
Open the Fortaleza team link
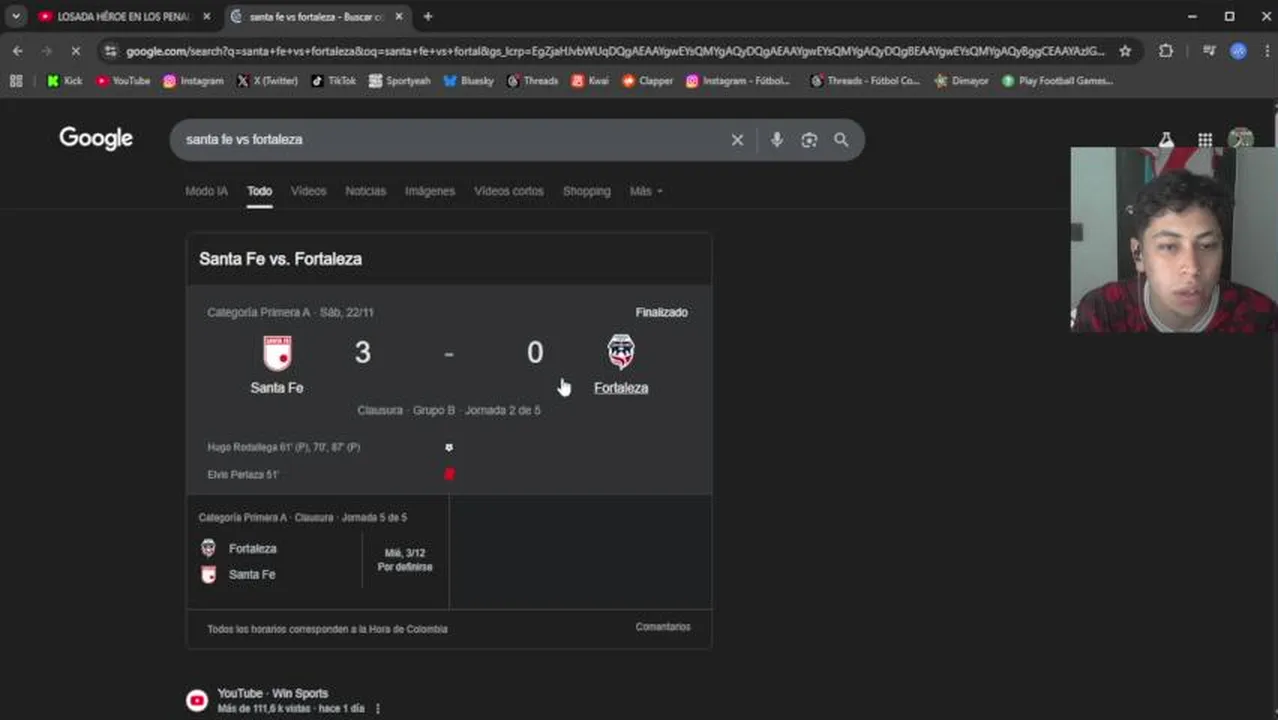tap(621, 388)
